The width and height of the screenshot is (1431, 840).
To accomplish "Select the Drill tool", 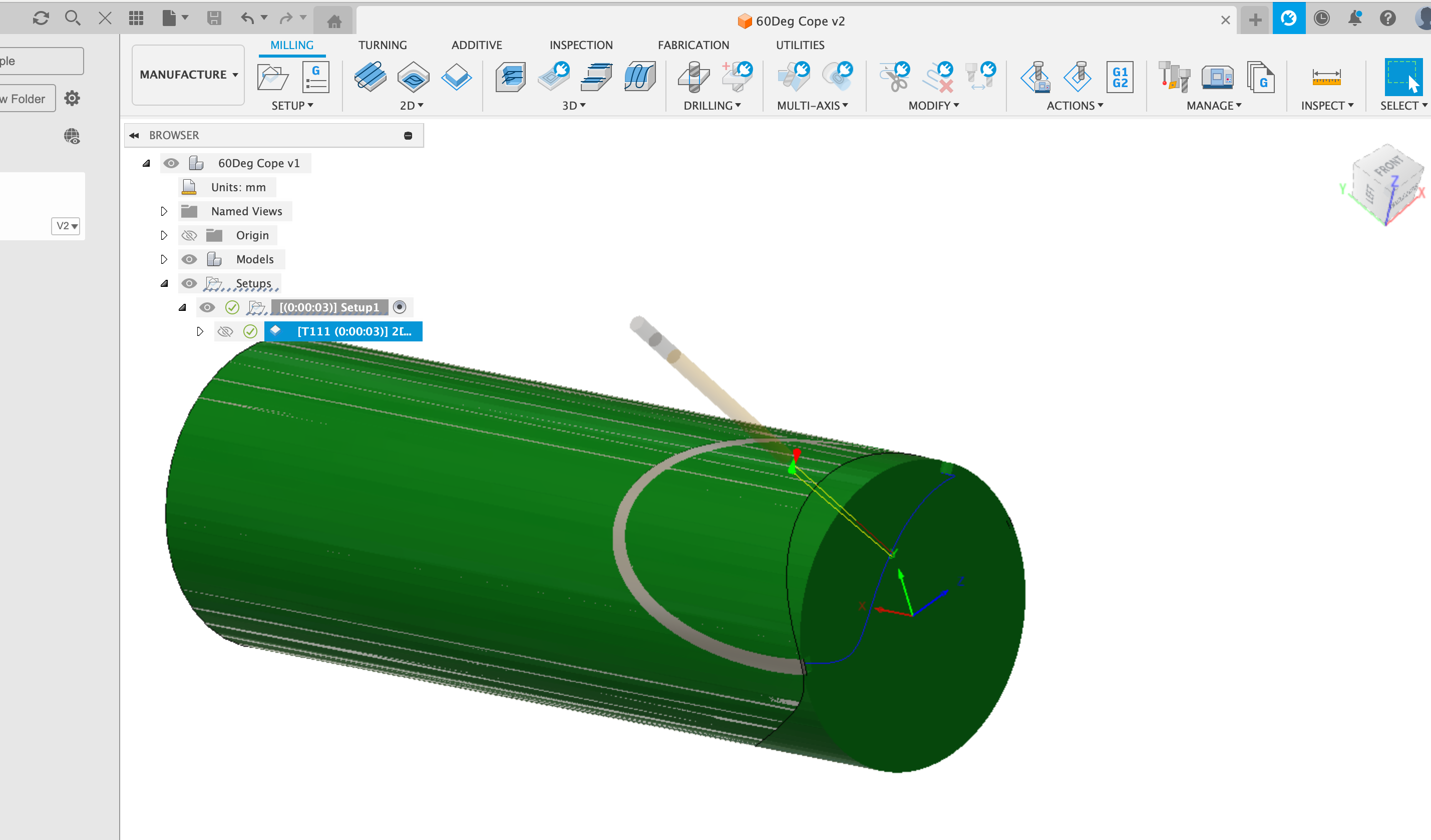I will click(x=693, y=78).
